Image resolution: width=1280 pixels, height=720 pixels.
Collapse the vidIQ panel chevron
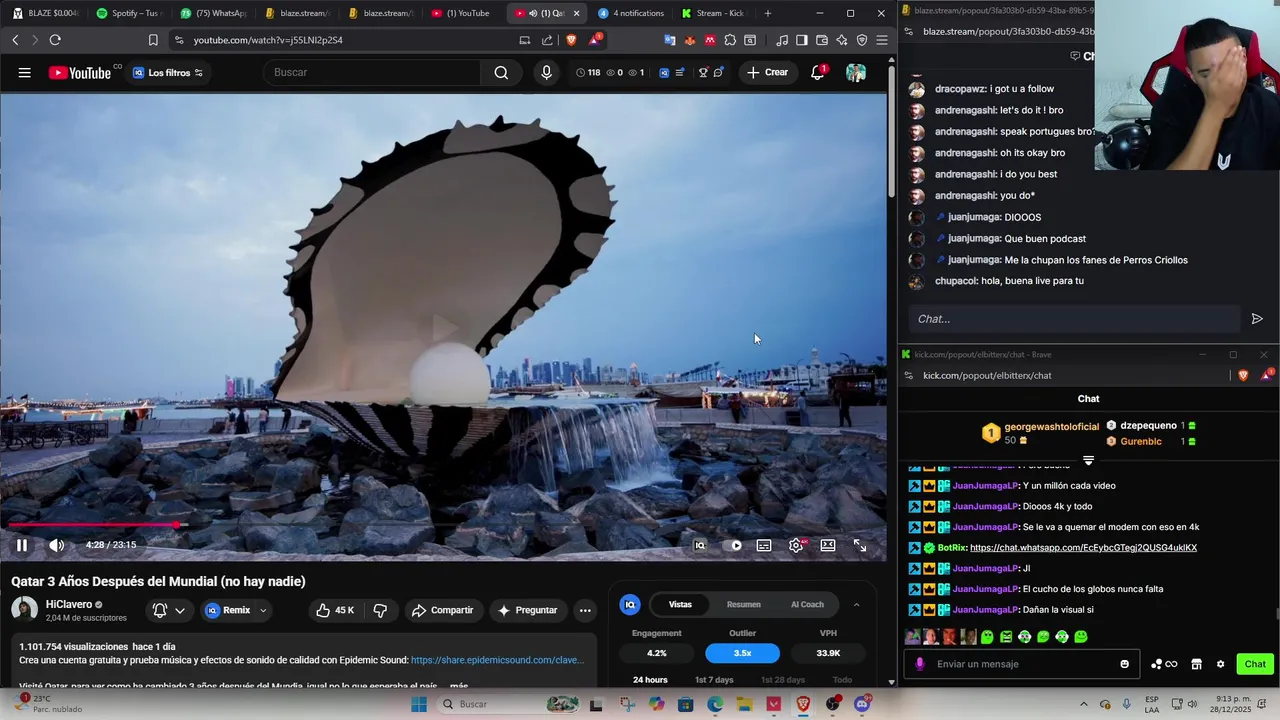856,604
